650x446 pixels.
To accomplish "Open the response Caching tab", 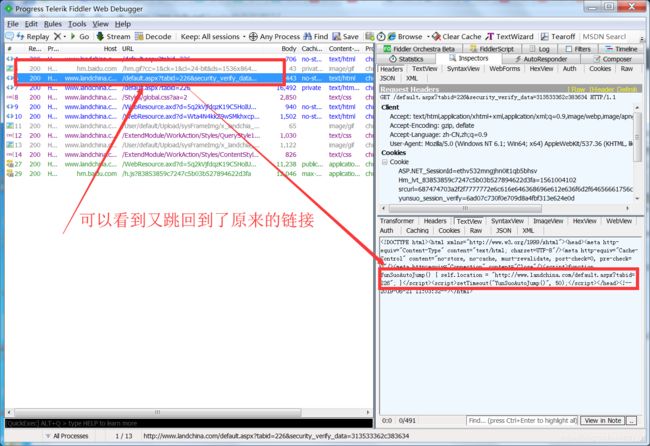I will click(x=417, y=230).
